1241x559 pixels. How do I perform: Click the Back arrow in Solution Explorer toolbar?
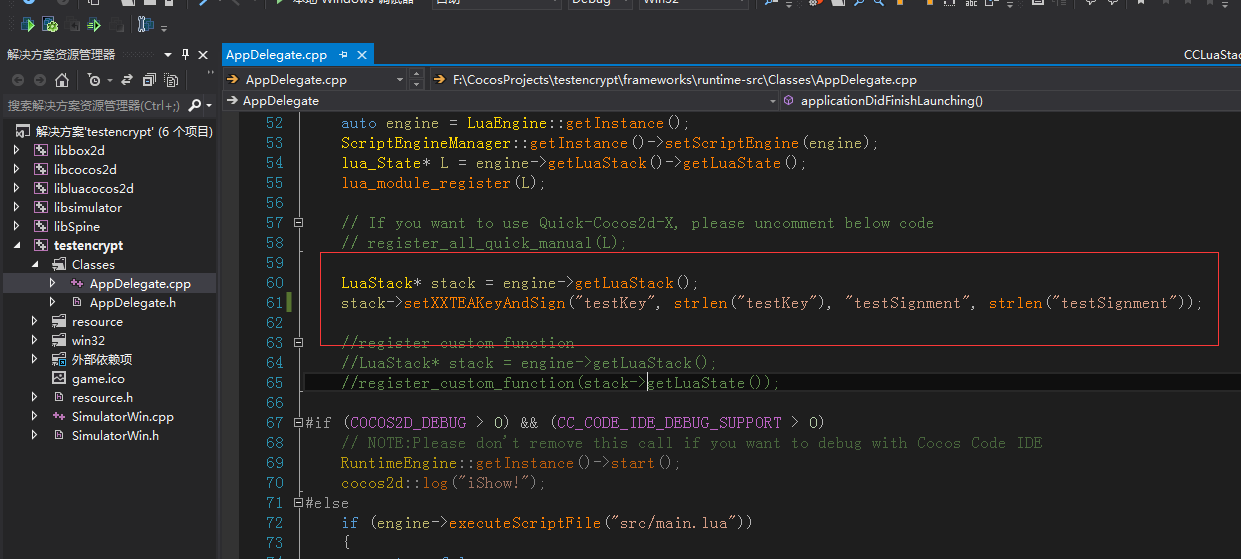17,80
